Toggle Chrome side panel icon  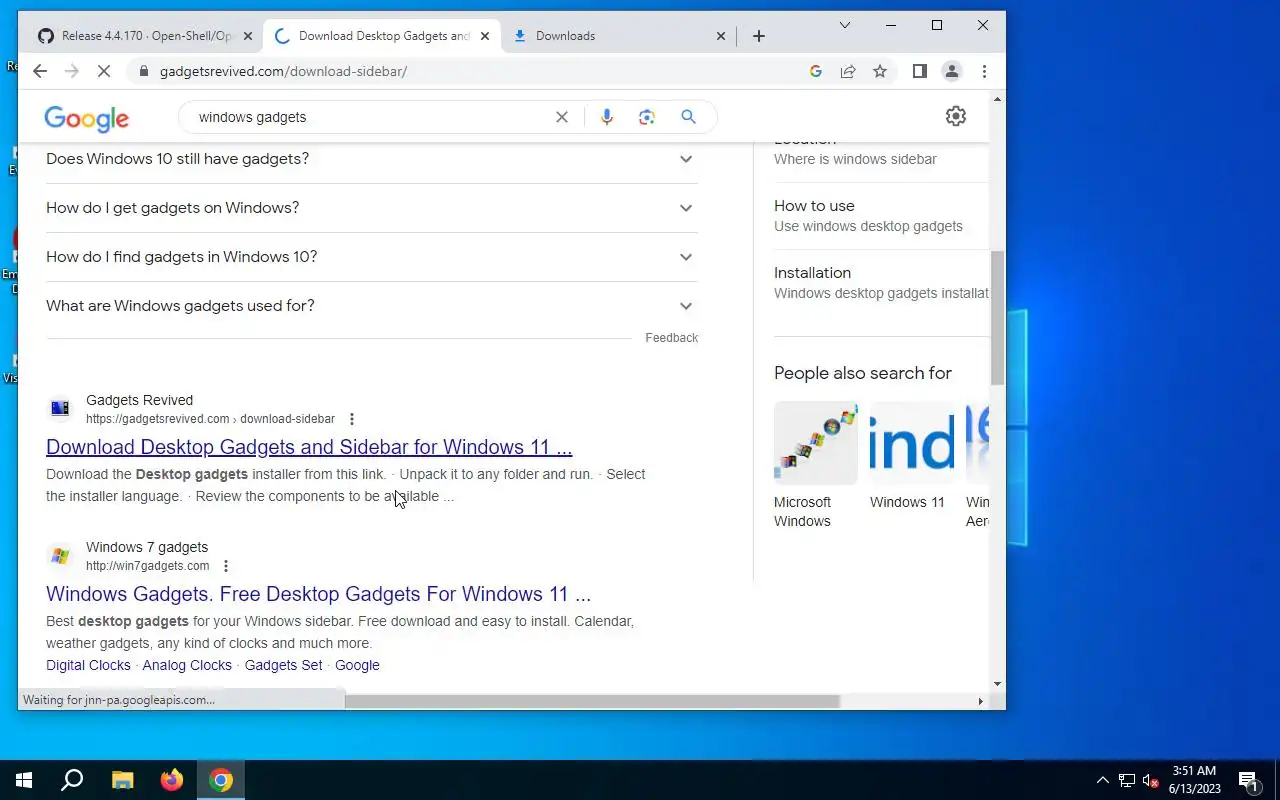(920, 71)
